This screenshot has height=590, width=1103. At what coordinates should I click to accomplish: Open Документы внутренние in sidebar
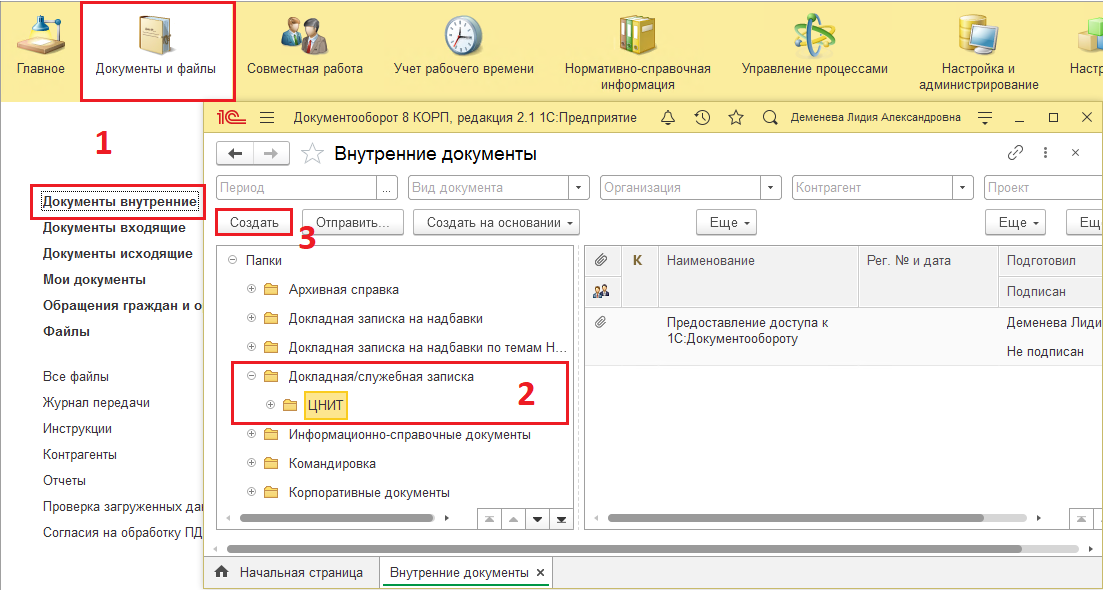click(120, 202)
